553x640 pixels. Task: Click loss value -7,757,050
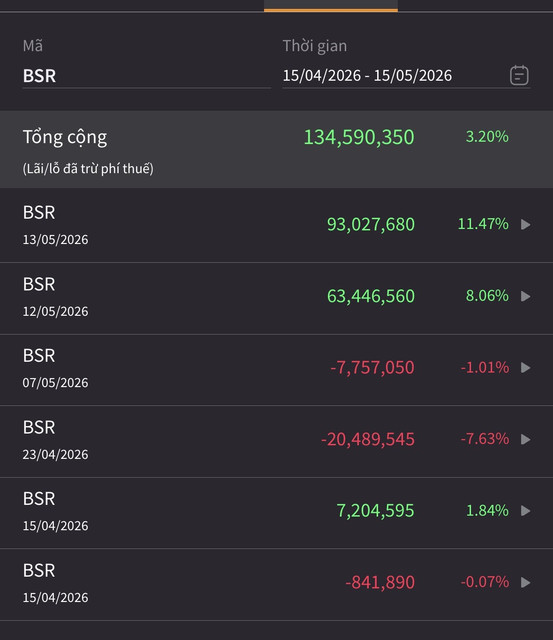(x=372, y=368)
